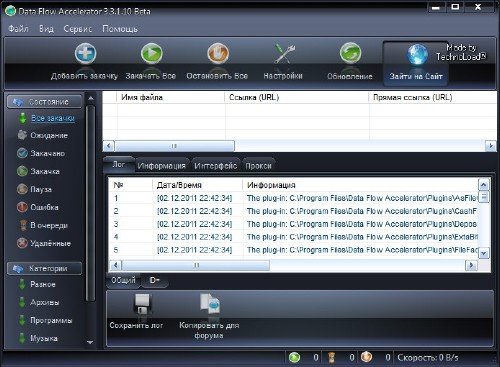Switch to the Лог tab
The image size is (500, 367).
click(x=119, y=164)
